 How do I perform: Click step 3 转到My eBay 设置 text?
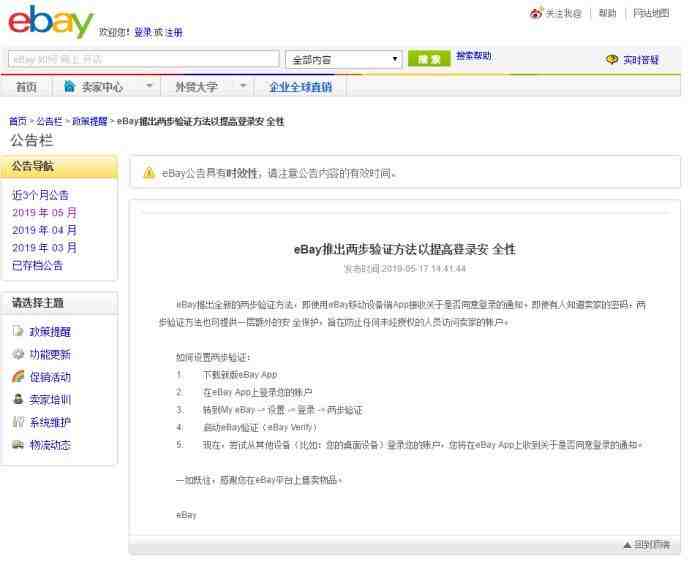(282, 410)
